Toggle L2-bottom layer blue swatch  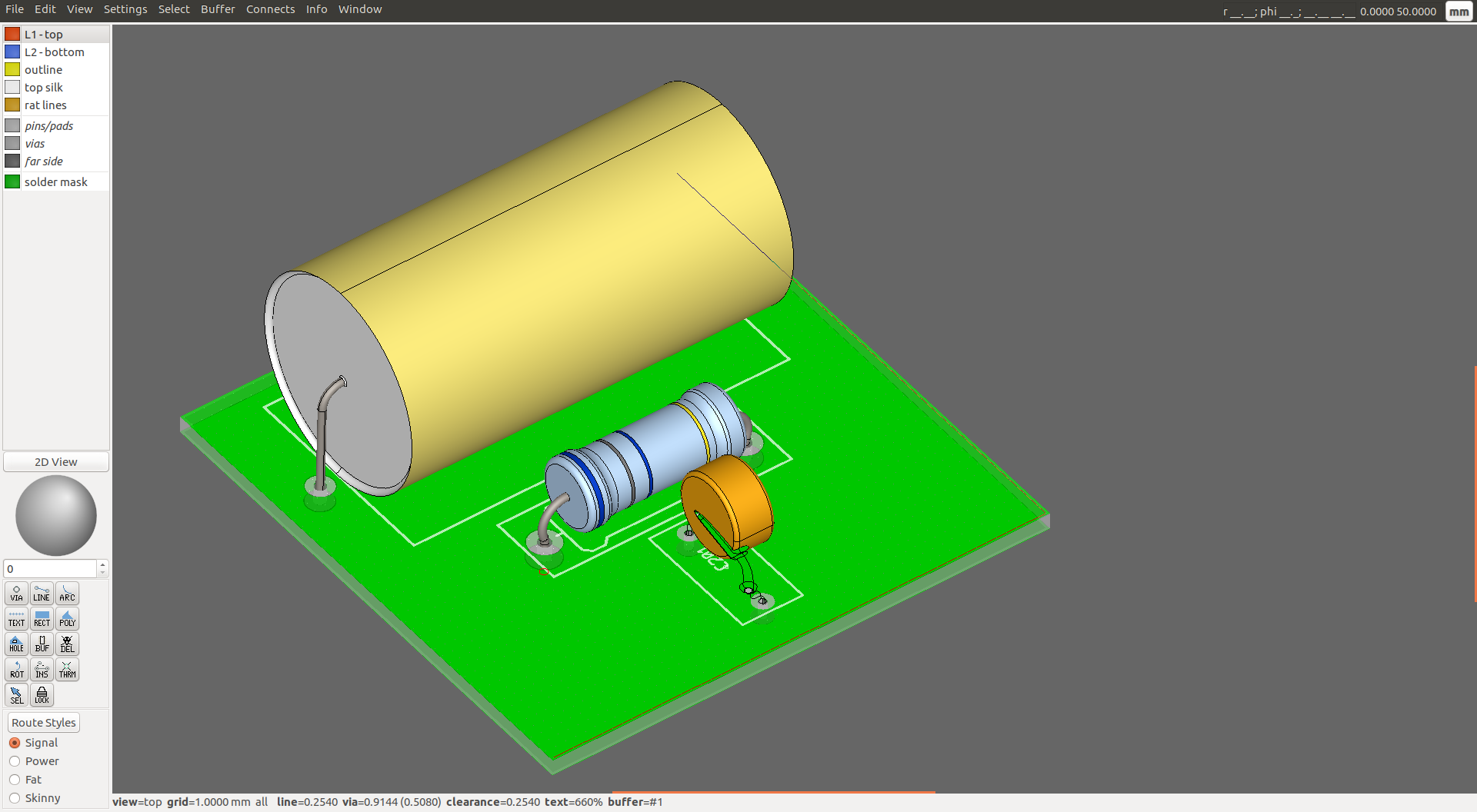click(12, 52)
